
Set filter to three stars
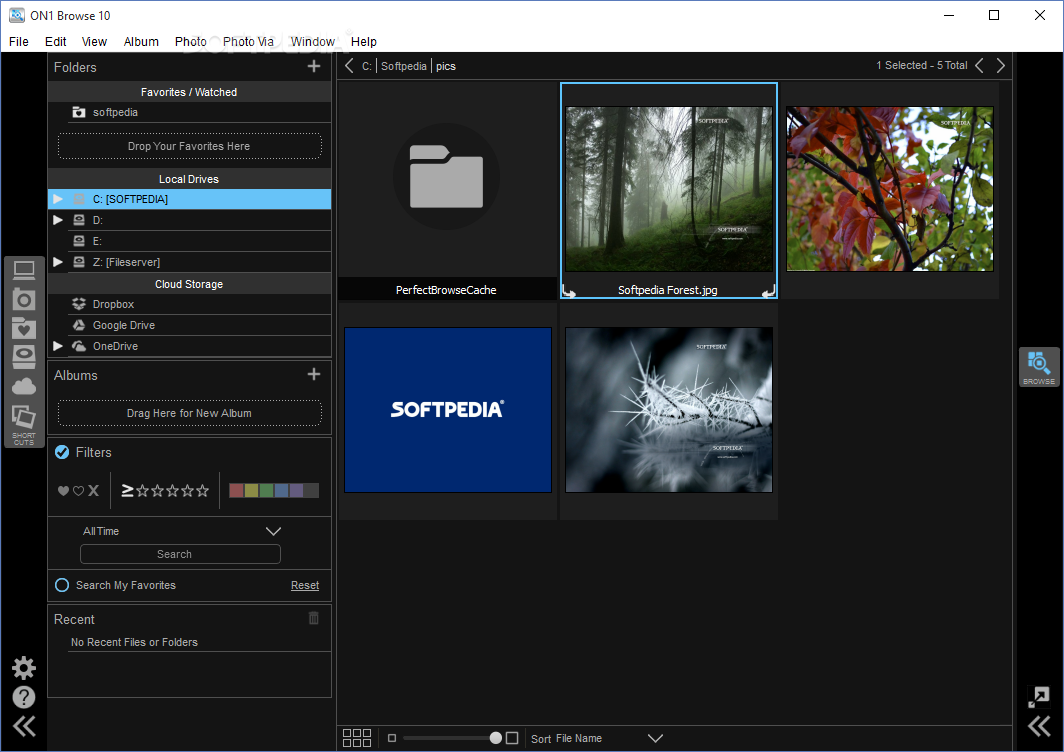click(172, 491)
